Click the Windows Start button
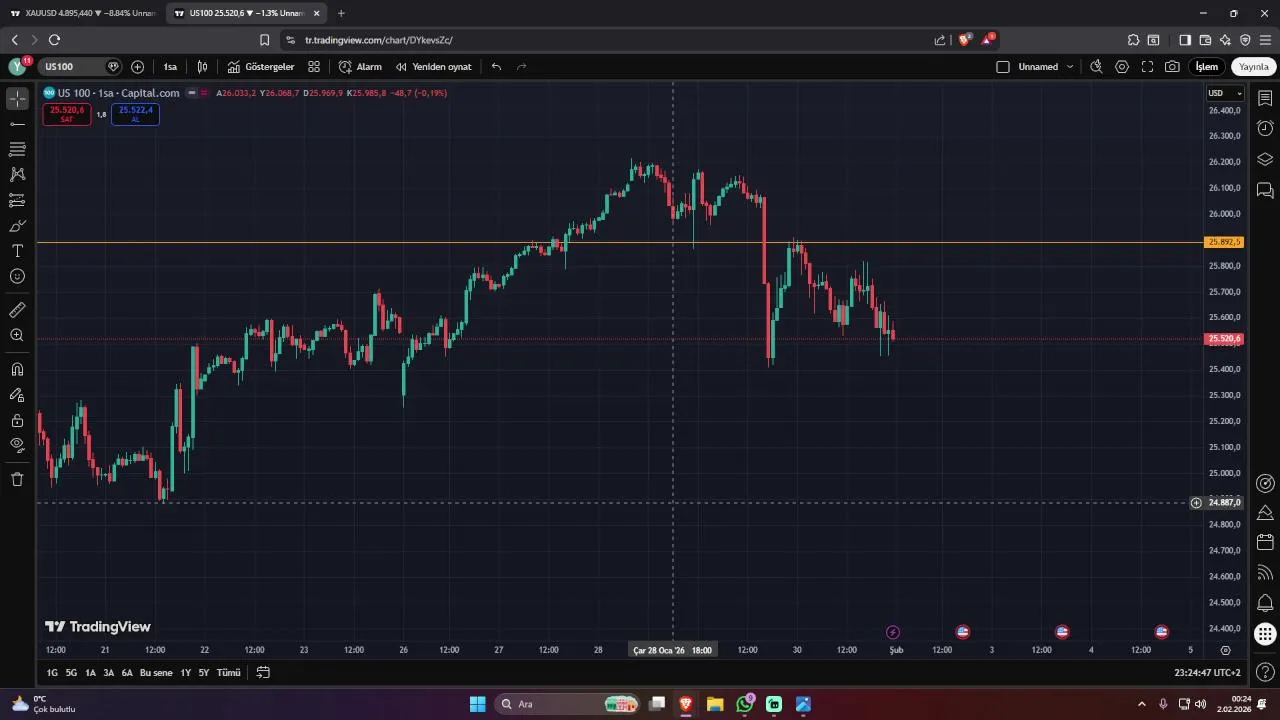The height and width of the screenshot is (720, 1280). tap(477, 704)
